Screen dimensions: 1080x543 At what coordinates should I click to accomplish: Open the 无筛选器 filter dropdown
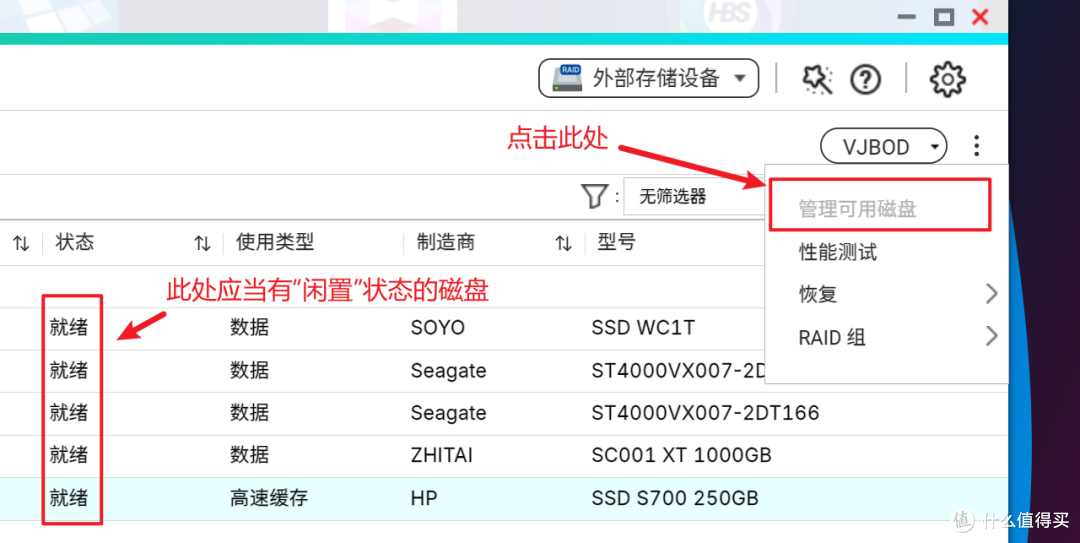click(x=694, y=196)
